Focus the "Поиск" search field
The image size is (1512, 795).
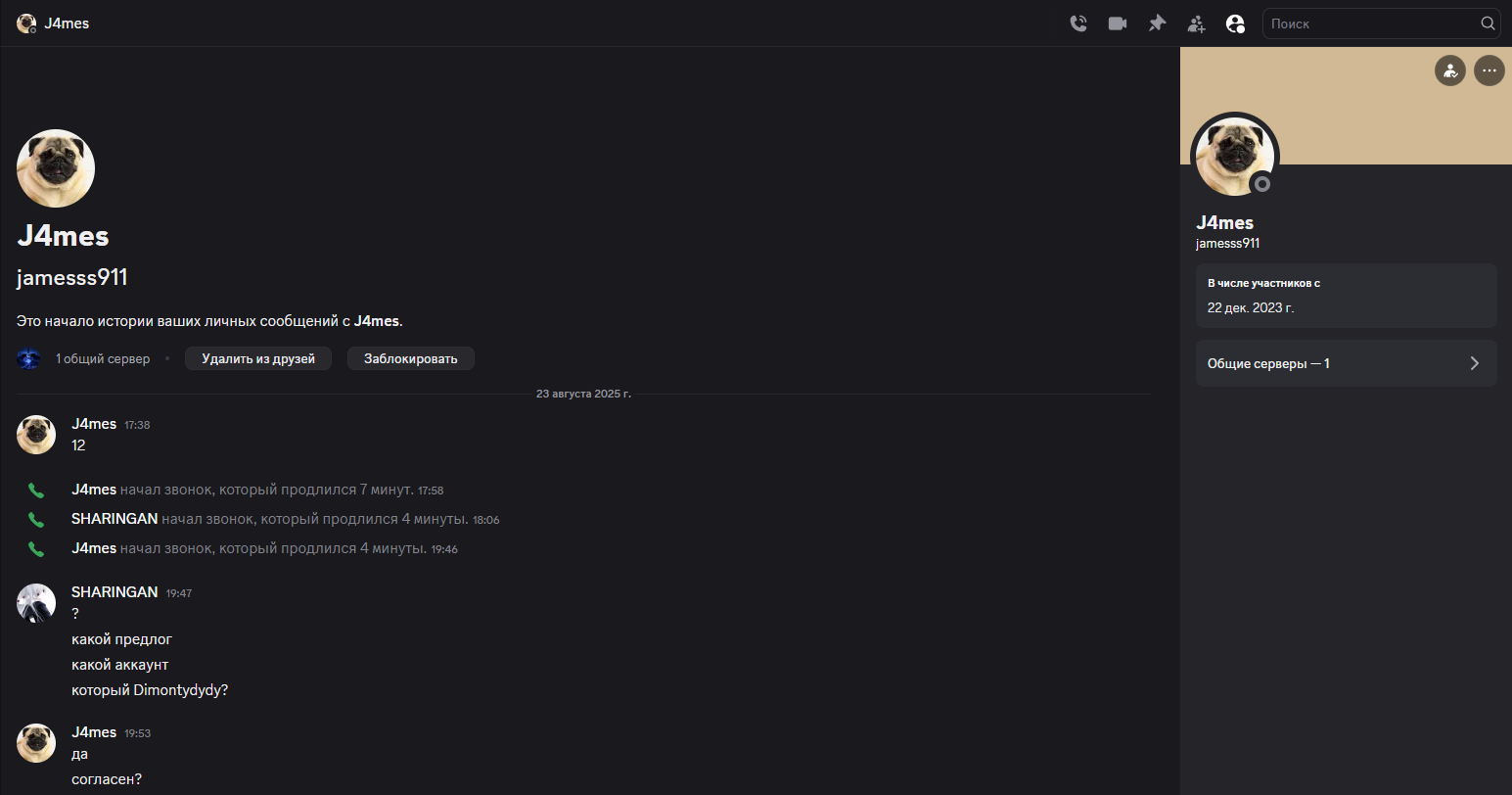pos(1370,23)
